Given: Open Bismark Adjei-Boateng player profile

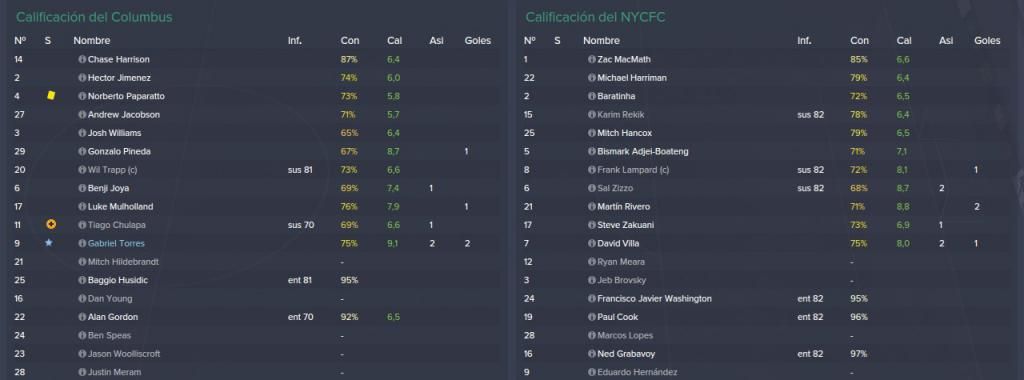Looking at the screenshot, I should (643, 151).
